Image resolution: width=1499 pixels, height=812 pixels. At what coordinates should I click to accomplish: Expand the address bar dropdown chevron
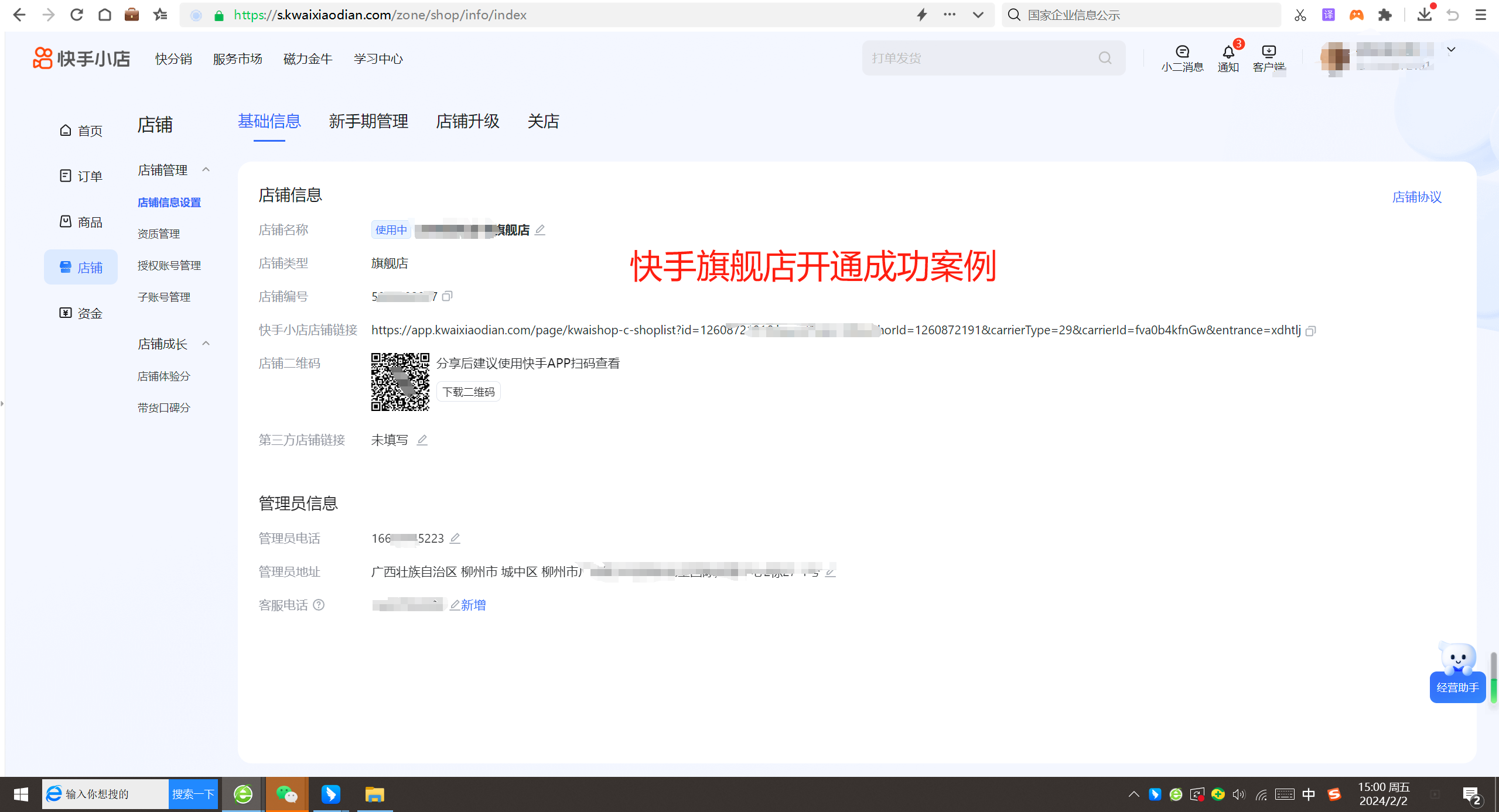(978, 15)
